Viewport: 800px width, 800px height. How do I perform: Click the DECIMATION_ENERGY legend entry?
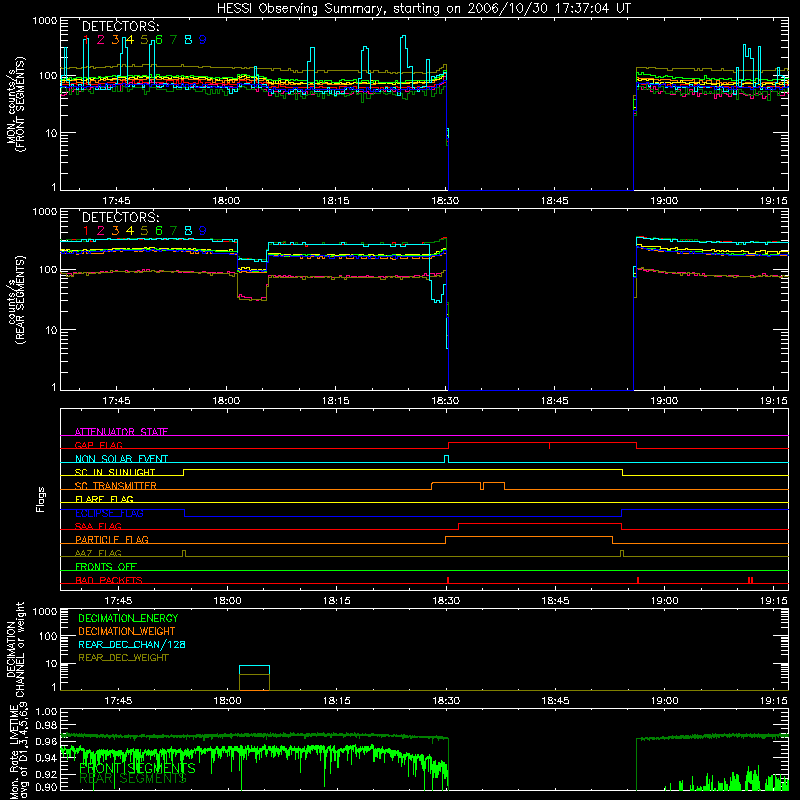coord(128,618)
